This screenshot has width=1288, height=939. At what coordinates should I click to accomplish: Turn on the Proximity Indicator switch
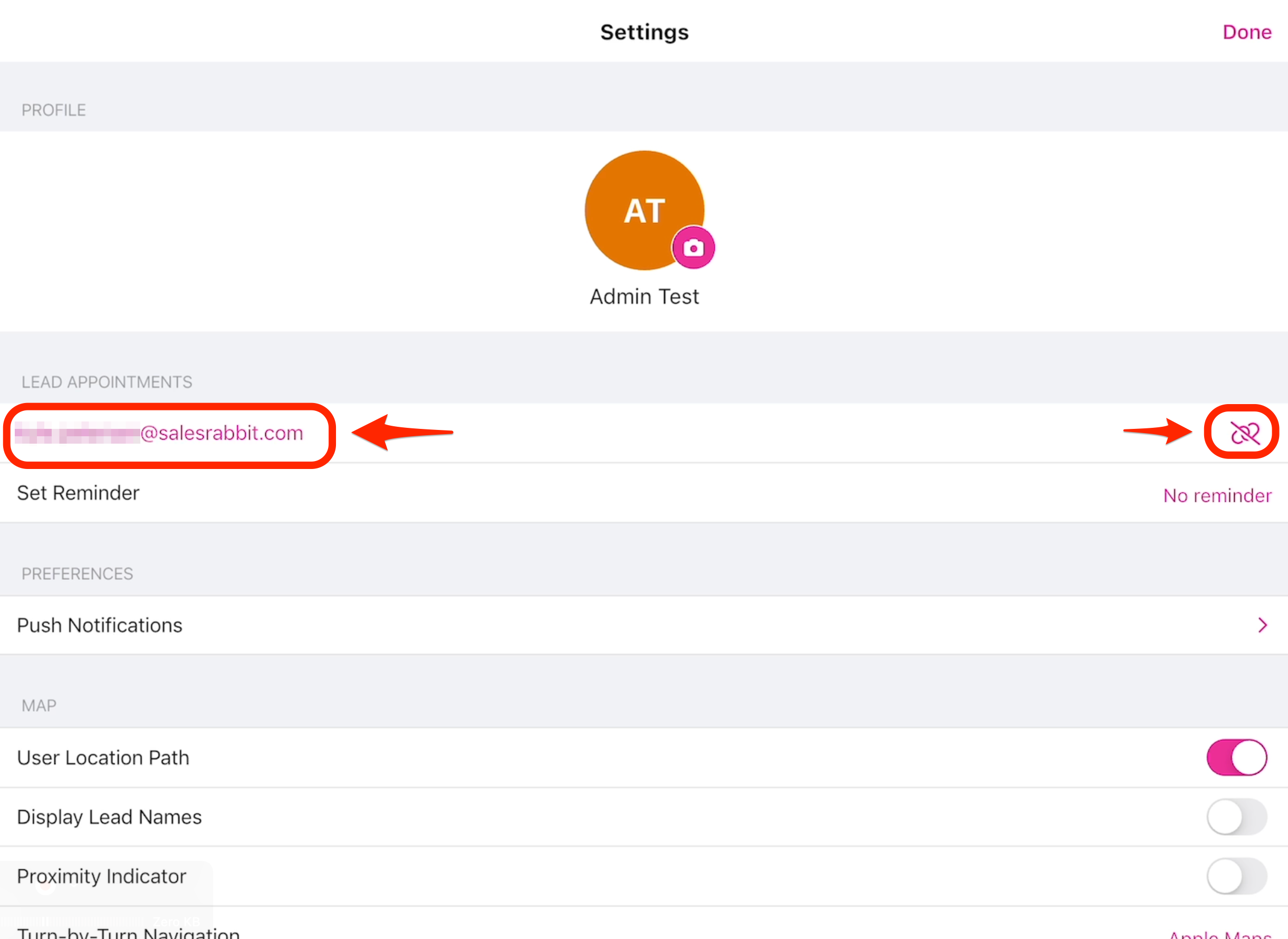(x=1236, y=876)
